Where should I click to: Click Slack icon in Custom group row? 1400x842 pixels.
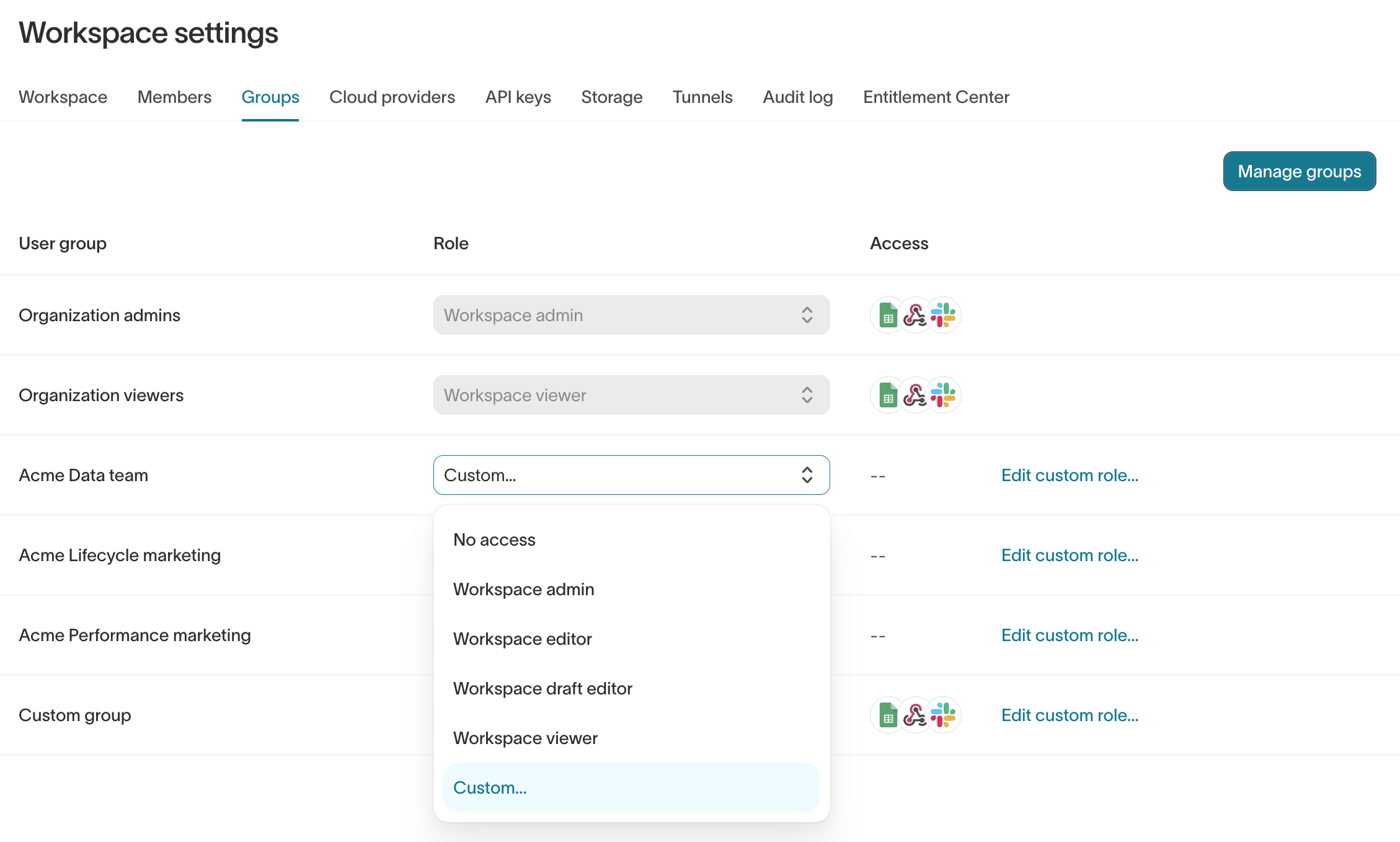click(x=943, y=715)
